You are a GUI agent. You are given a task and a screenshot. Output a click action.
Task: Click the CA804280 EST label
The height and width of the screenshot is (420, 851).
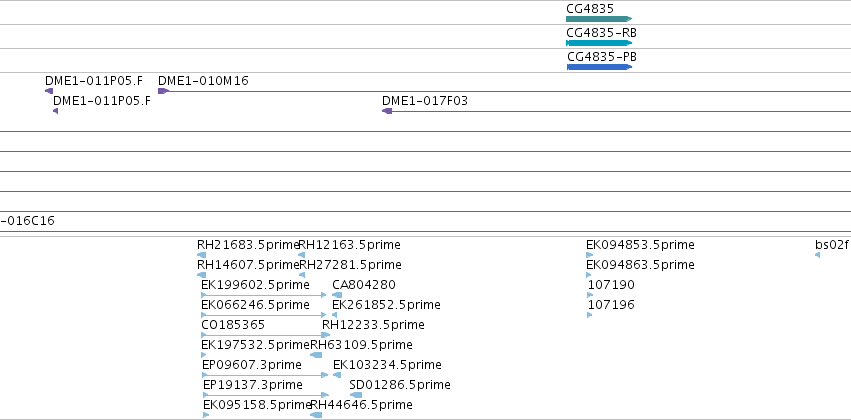[x=364, y=285]
